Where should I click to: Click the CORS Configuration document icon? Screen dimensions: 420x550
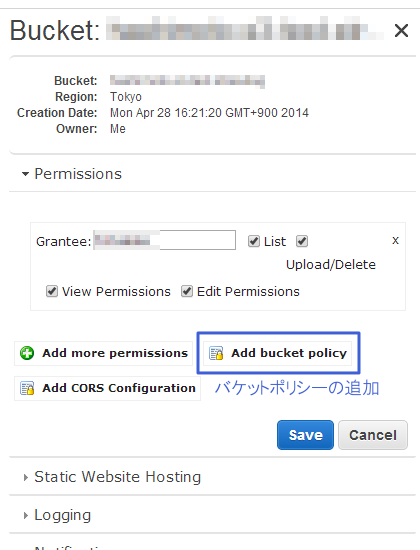[x=27, y=388]
